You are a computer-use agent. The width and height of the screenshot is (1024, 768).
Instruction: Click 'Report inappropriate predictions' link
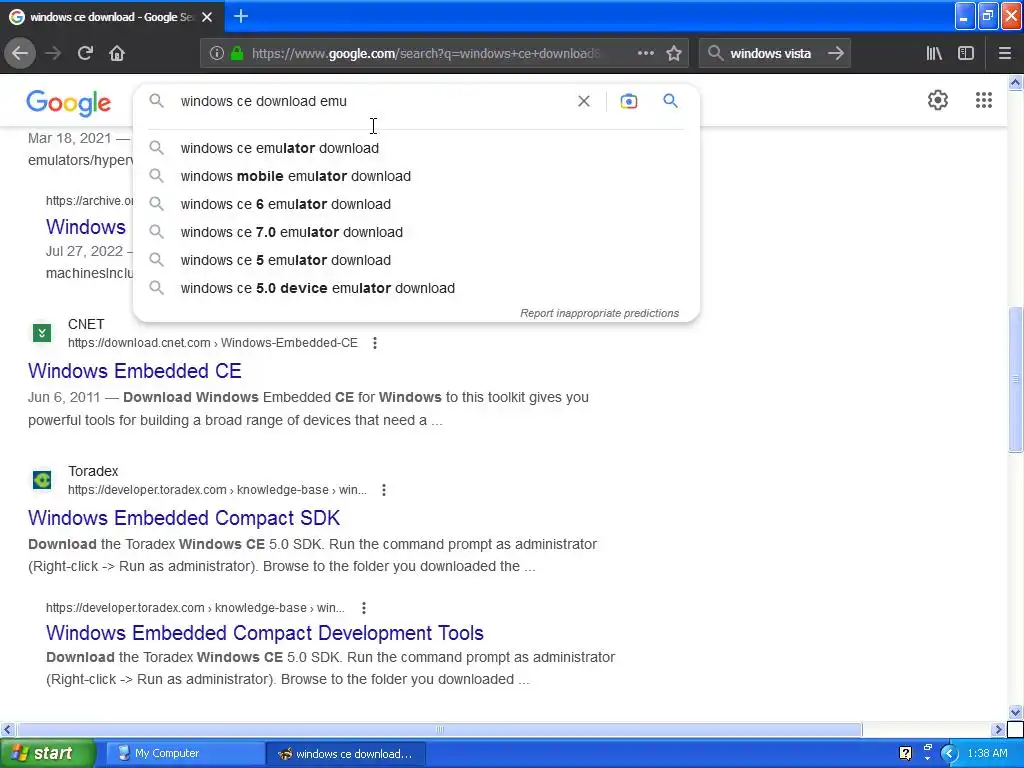point(600,313)
